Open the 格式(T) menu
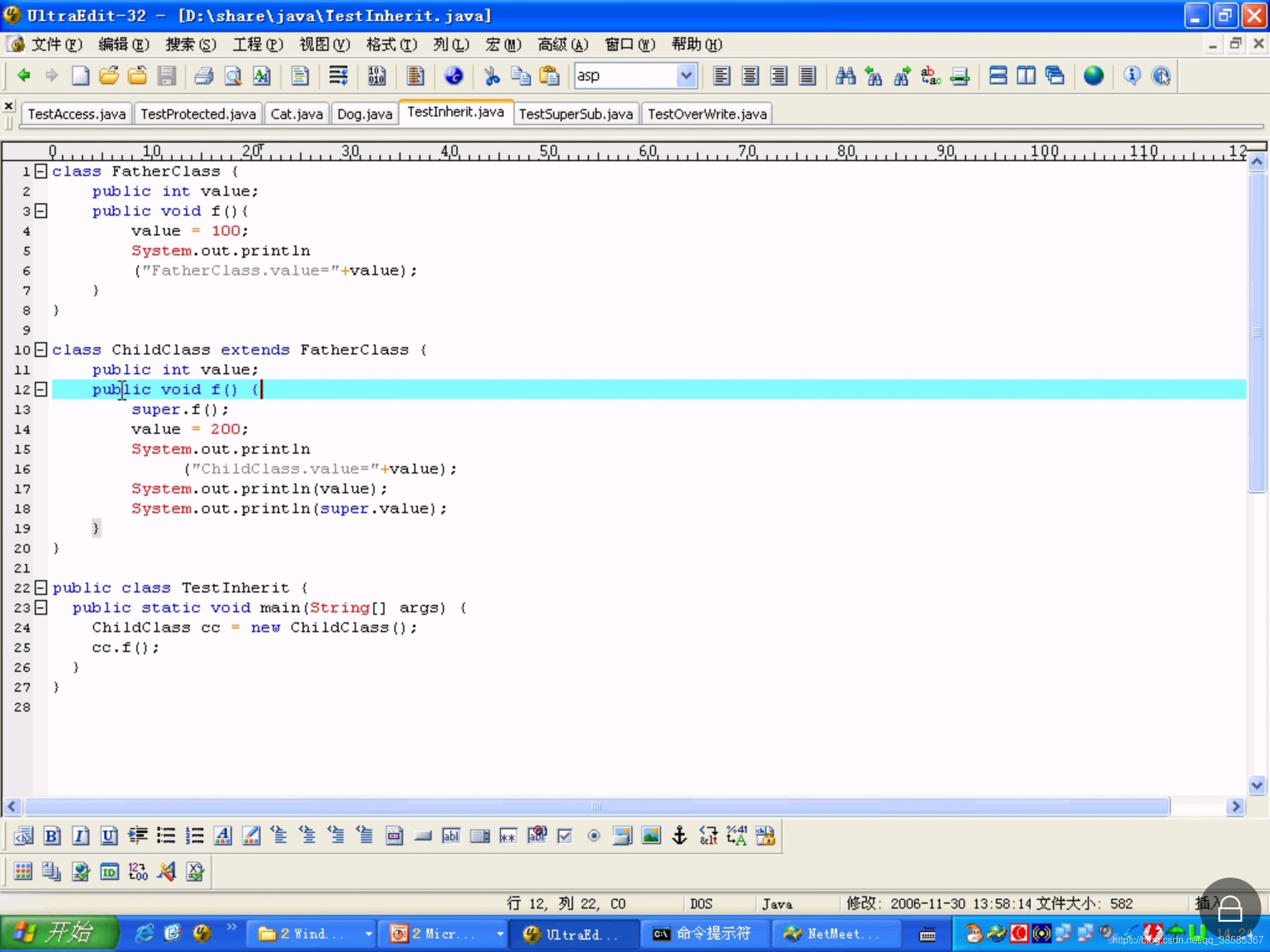 [391, 45]
